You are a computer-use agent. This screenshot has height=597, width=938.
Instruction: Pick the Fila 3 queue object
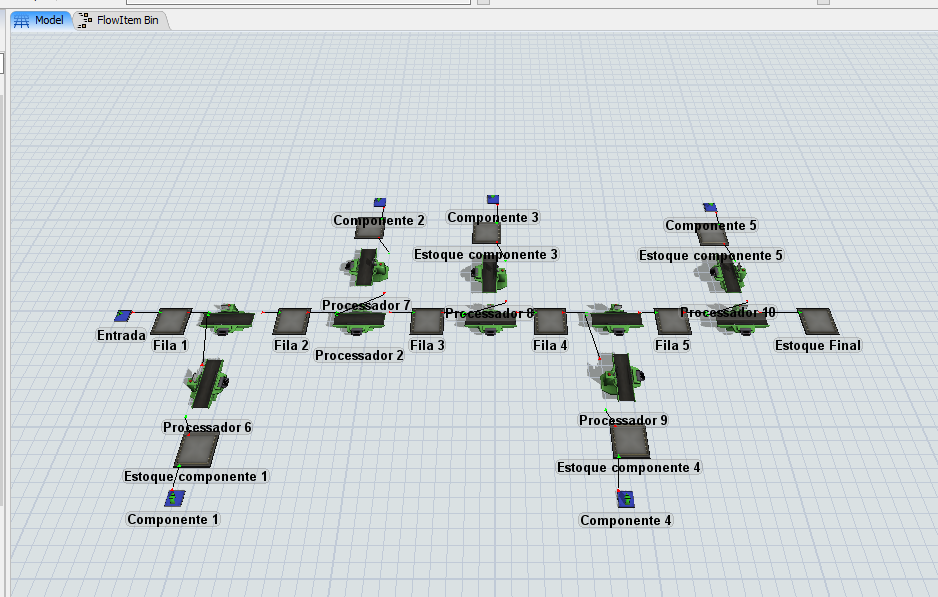427,321
